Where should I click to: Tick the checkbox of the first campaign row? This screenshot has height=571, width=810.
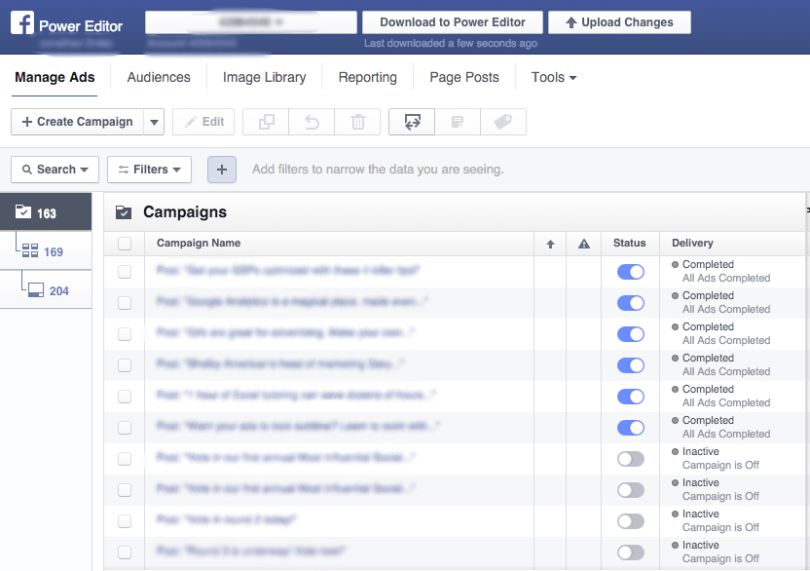pyautogui.click(x=124, y=272)
